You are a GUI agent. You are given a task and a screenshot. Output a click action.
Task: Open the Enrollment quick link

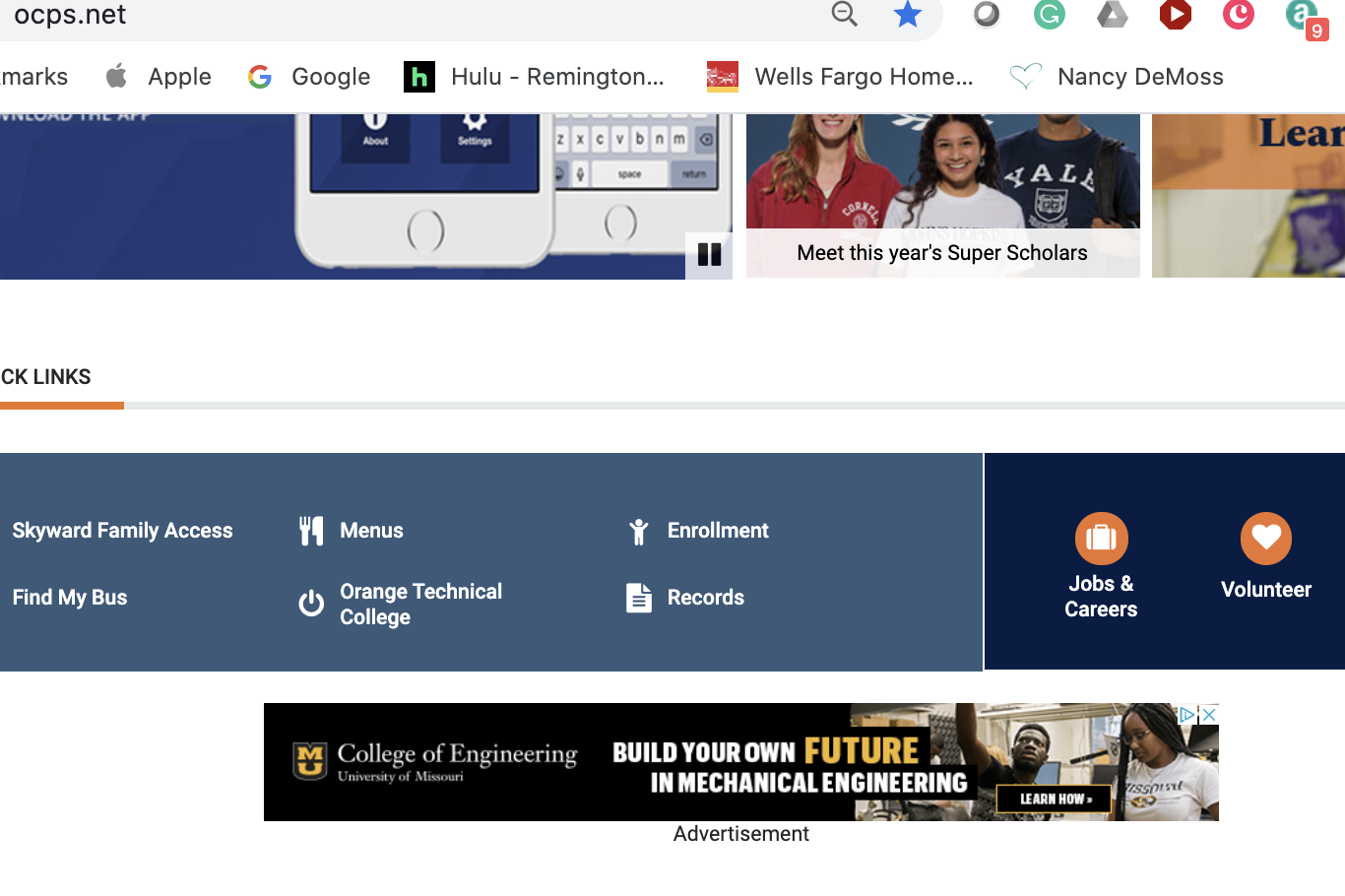pos(718,531)
